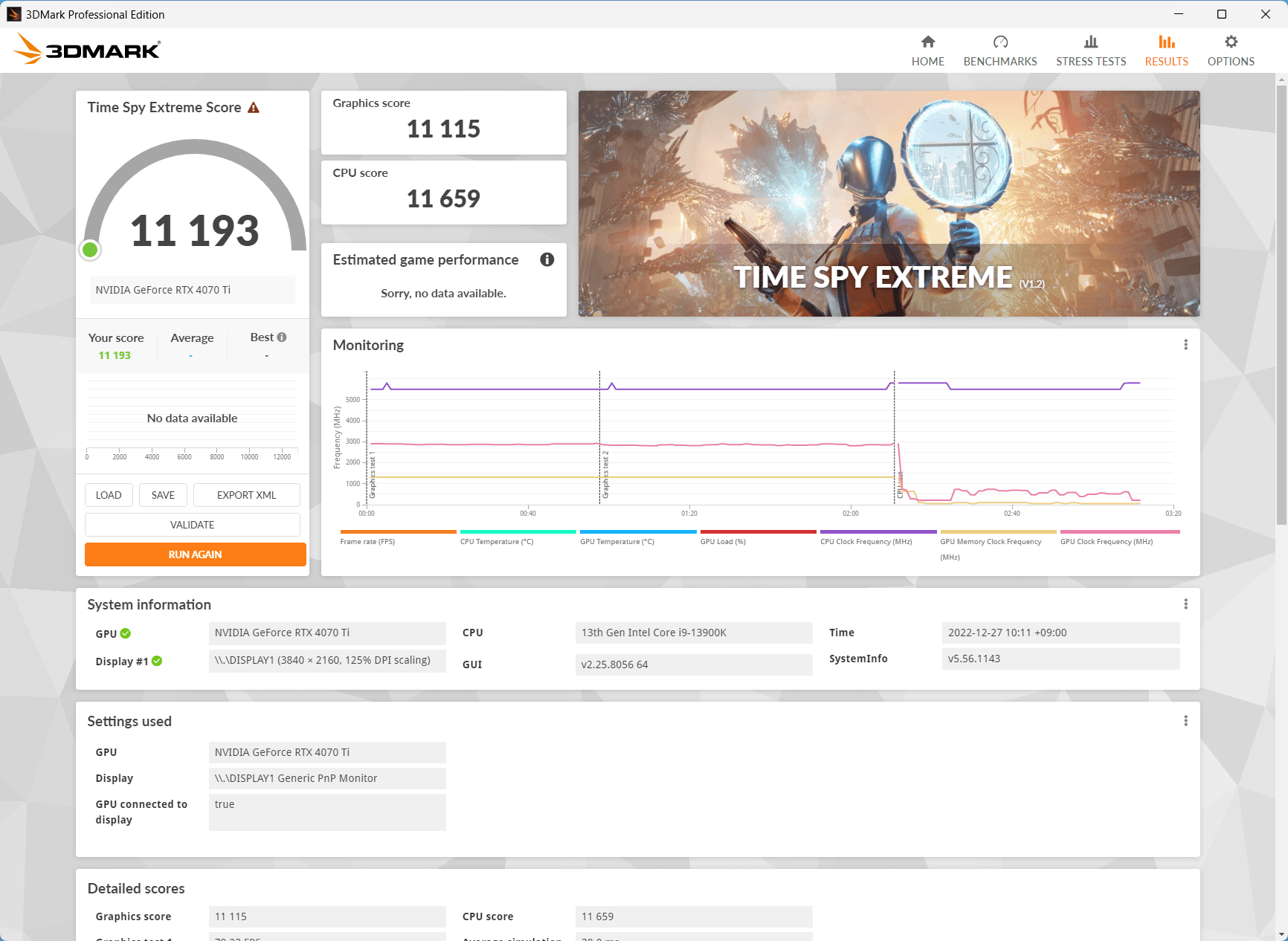
Task: Click the green score marker on gauge
Action: coord(90,250)
